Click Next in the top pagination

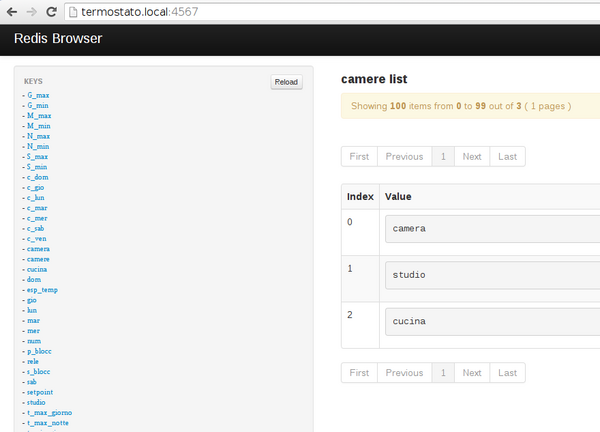click(472, 156)
